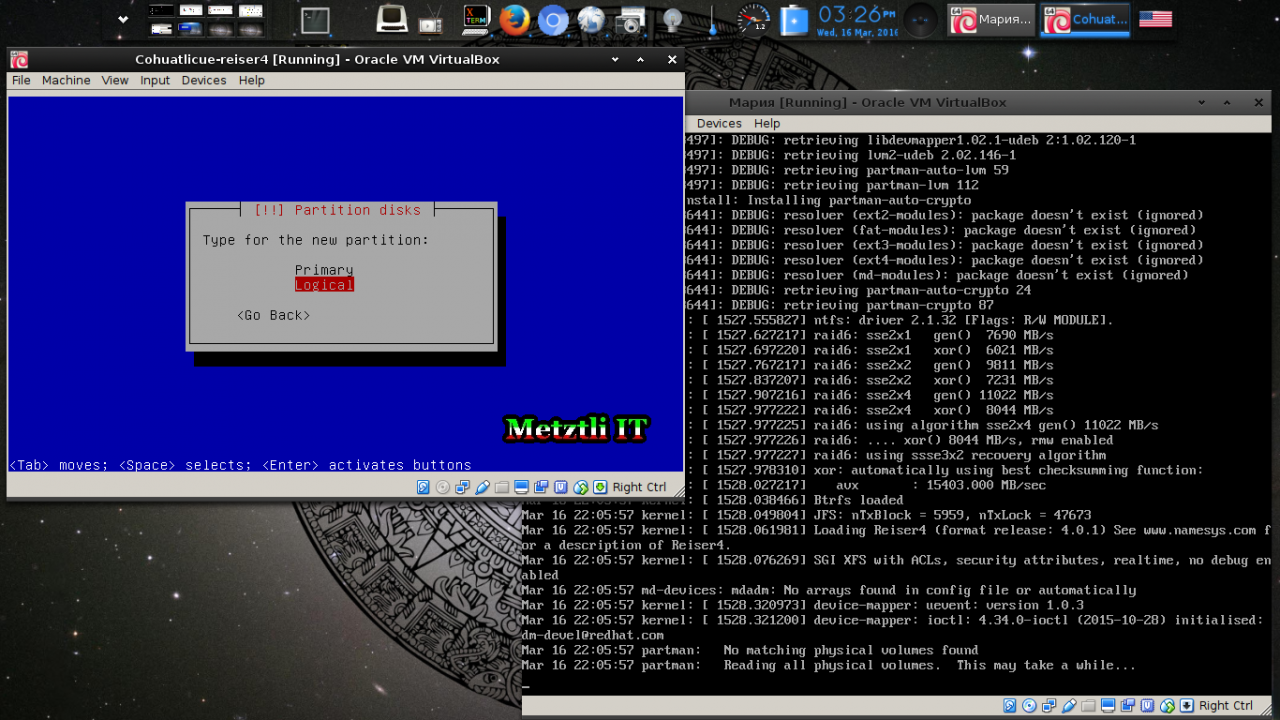Select Primary partition type option
This screenshot has width=1280, height=720.
324,270
